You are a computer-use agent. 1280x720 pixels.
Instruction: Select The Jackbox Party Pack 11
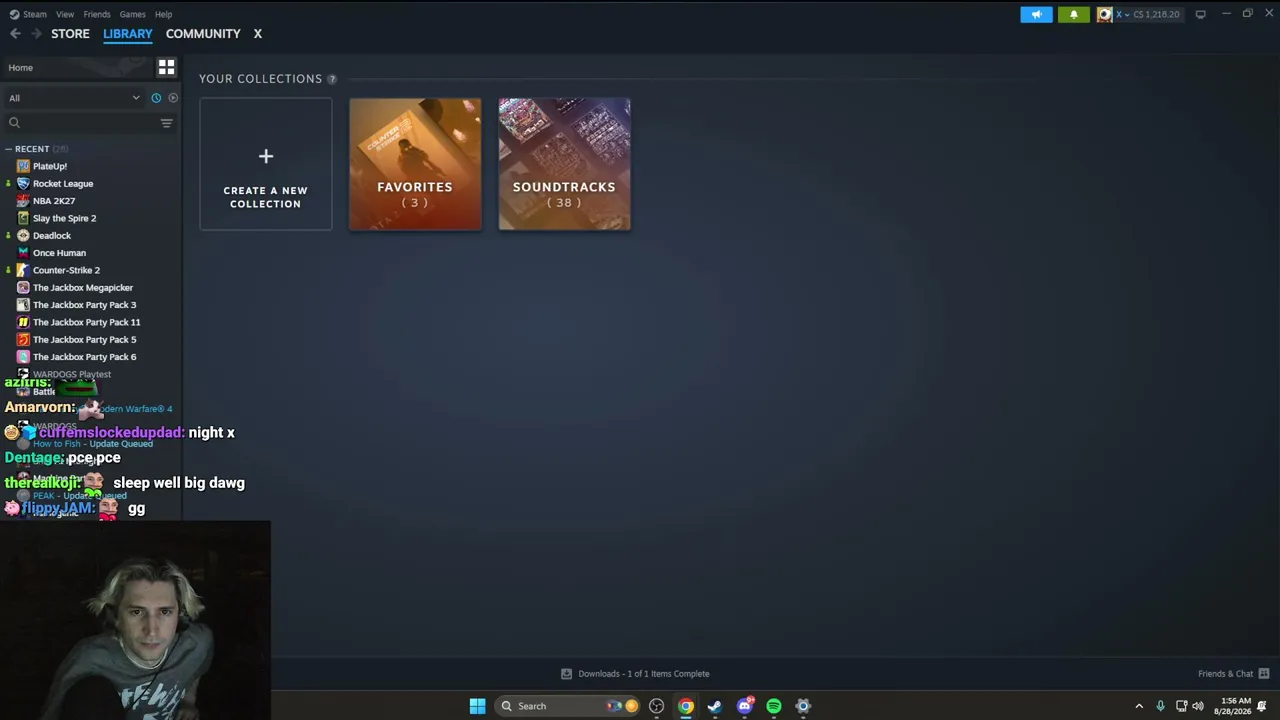(x=87, y=322)
